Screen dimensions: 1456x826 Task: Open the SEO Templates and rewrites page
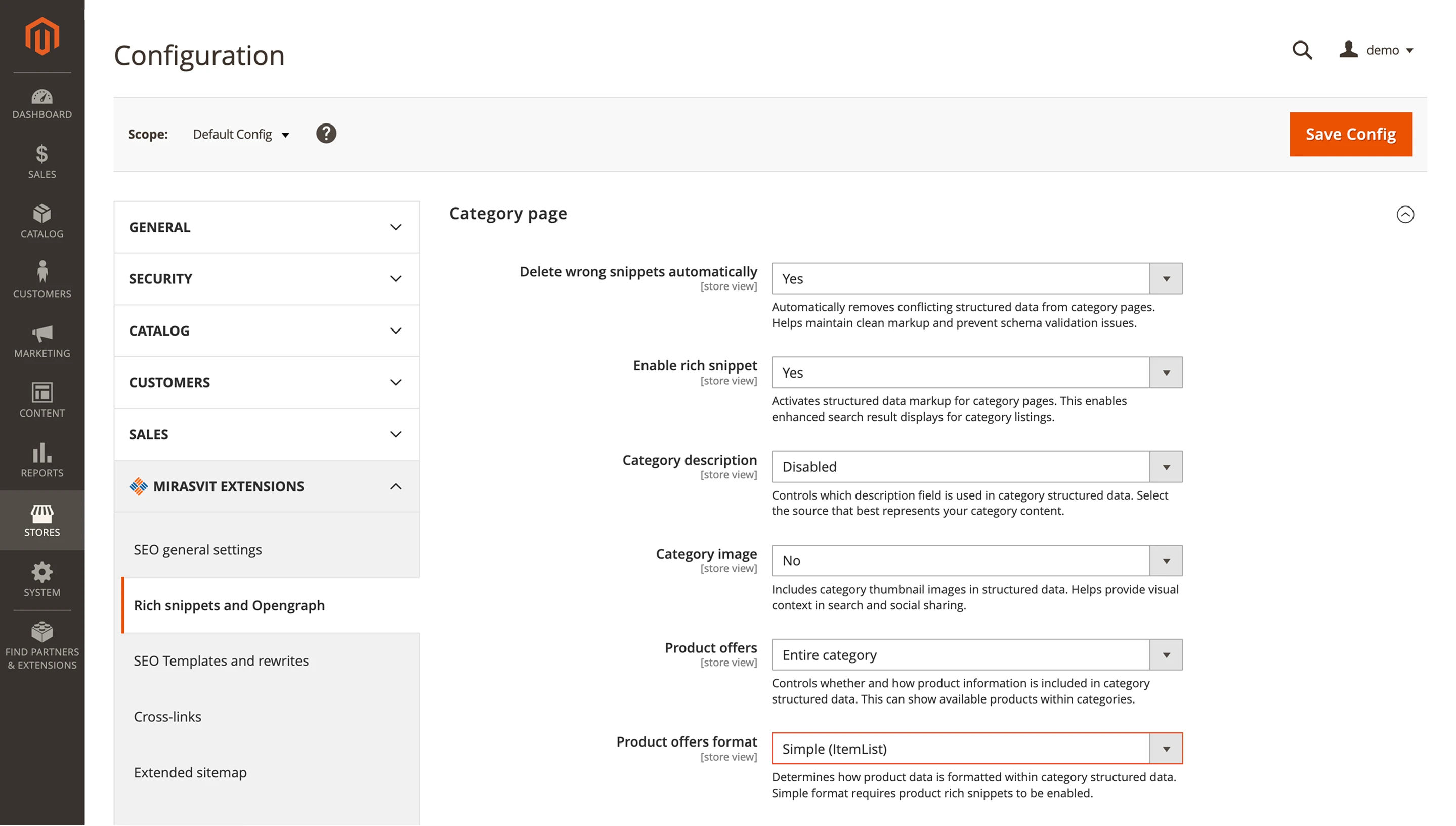(x=221, y=660)
